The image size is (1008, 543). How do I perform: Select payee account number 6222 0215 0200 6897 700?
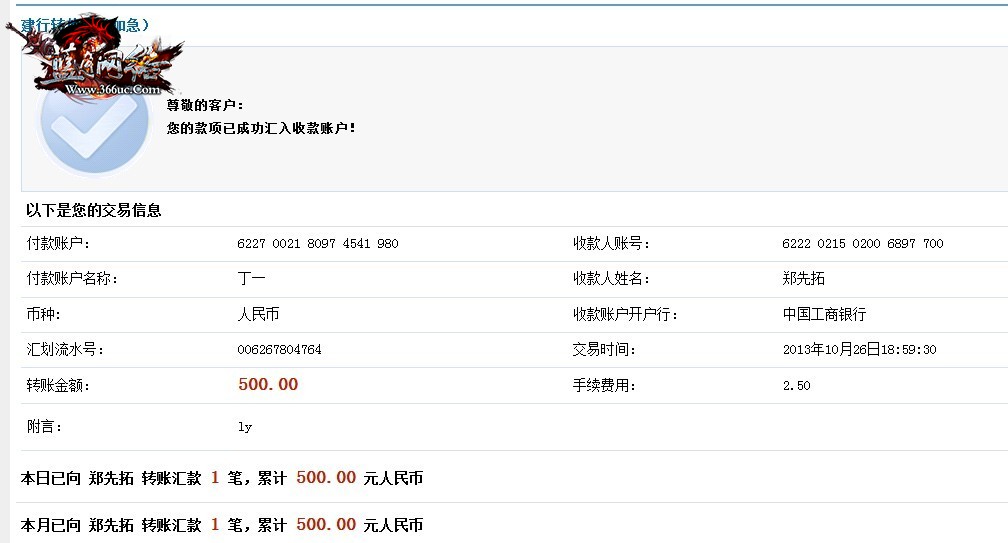point(862,244)
